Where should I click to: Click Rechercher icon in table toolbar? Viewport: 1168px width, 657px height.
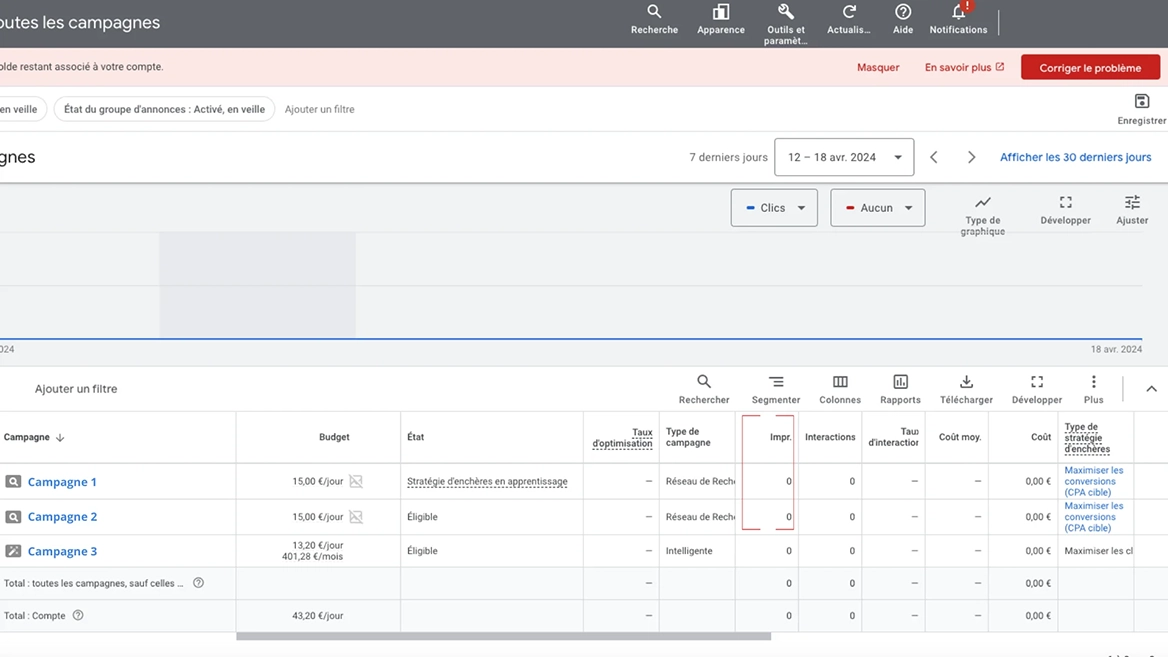click(704, 382)
